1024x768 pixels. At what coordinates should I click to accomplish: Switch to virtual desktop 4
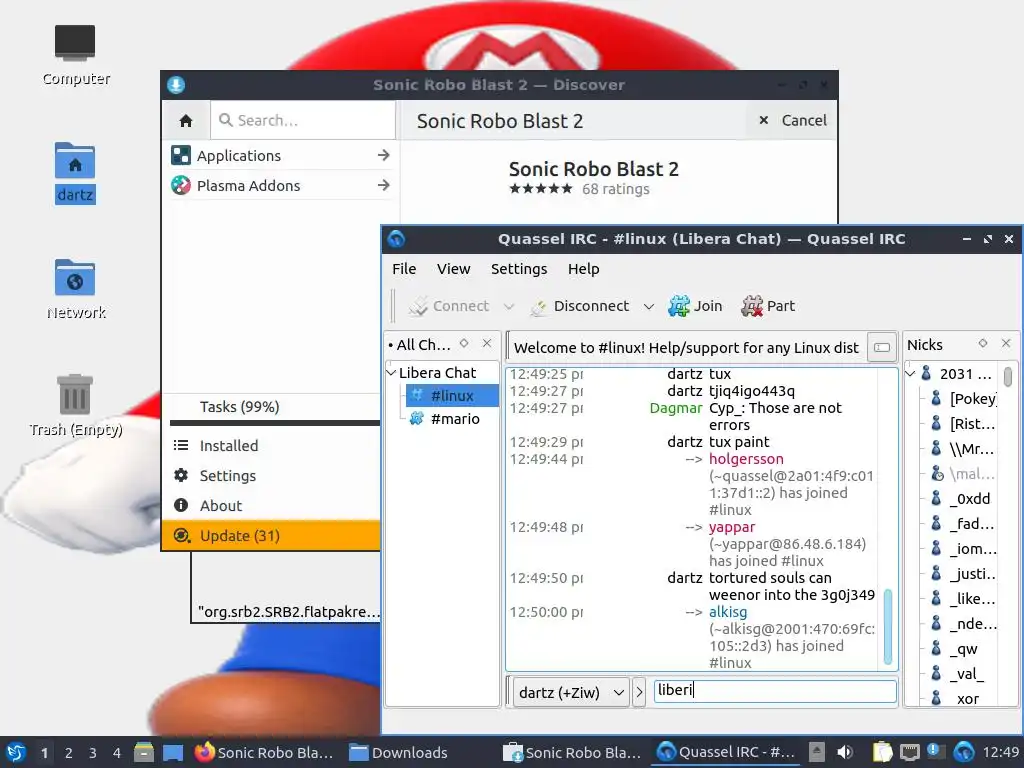(117, 753)
